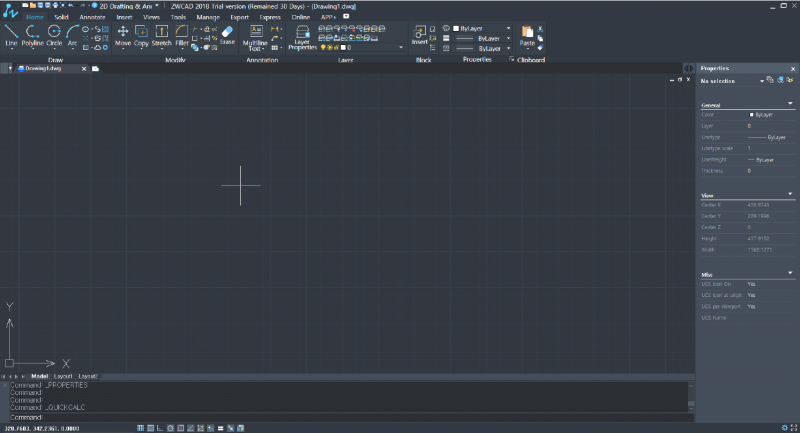Activate the Copy tool
800x433 pixels.
coord(141,36)
